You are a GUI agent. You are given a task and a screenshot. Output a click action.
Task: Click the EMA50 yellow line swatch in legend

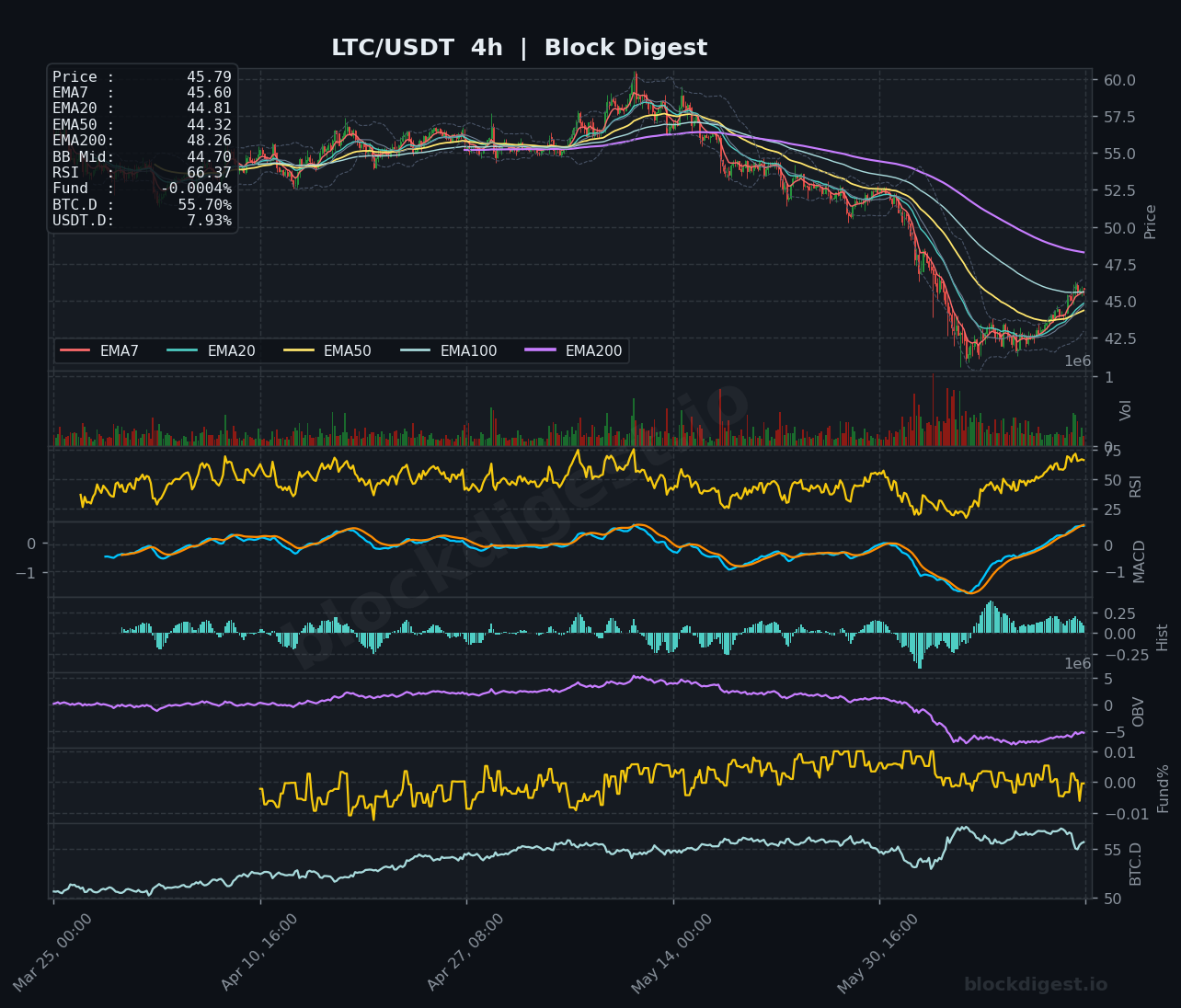point(299,350)
